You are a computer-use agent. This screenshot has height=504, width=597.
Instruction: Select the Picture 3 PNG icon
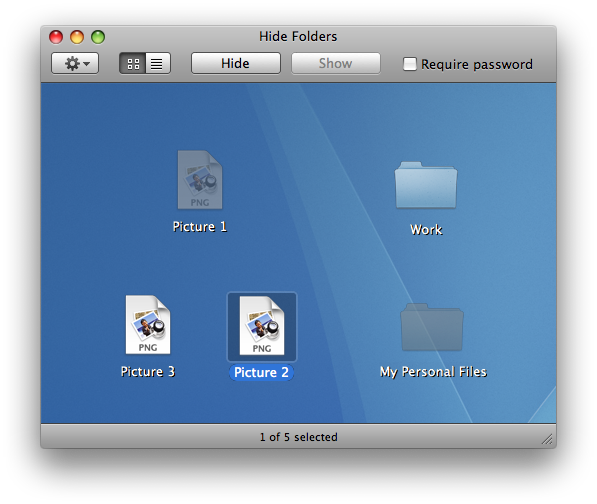[148, 325]
